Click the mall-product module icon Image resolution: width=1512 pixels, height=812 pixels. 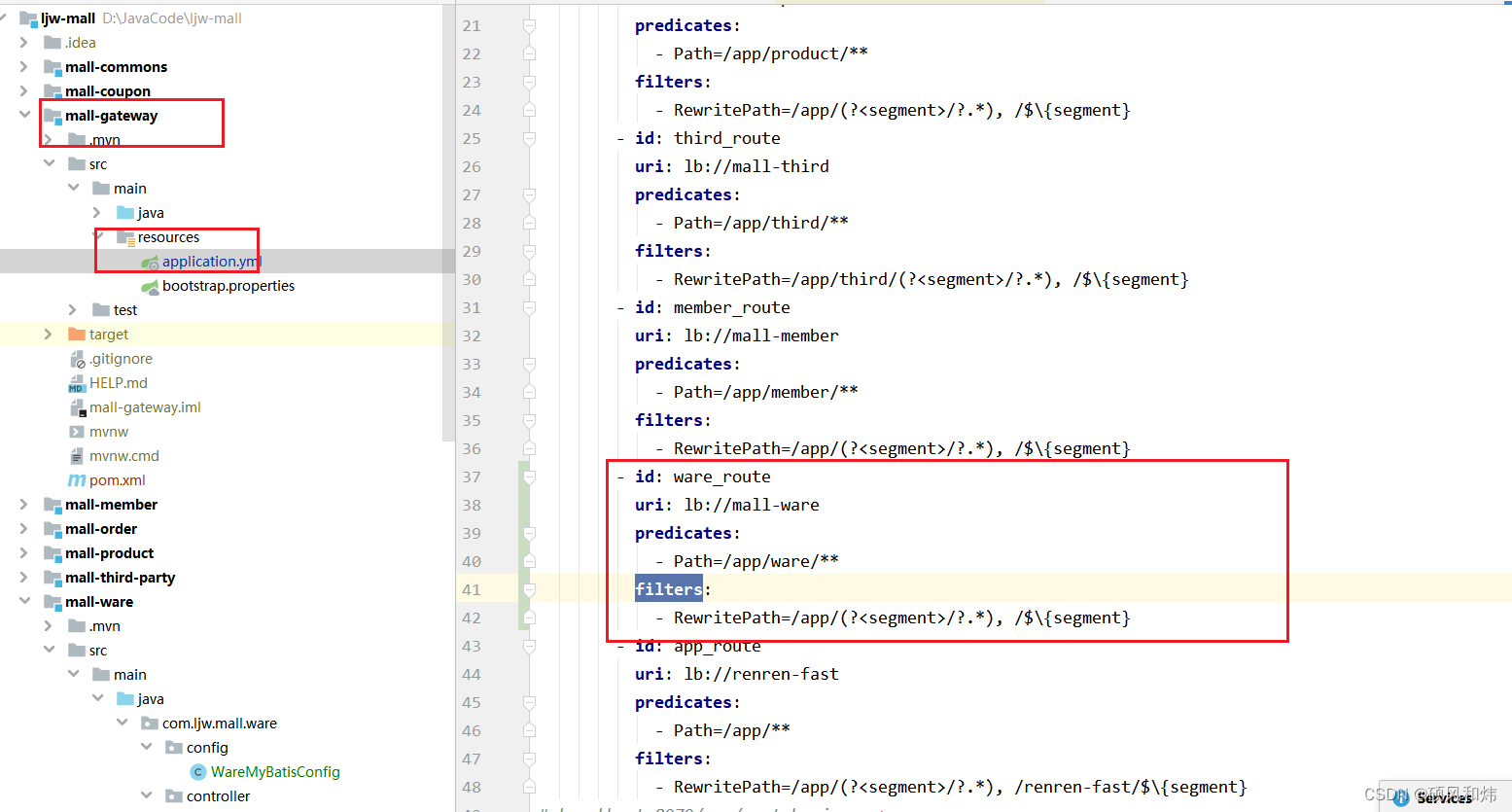point(53,553)
